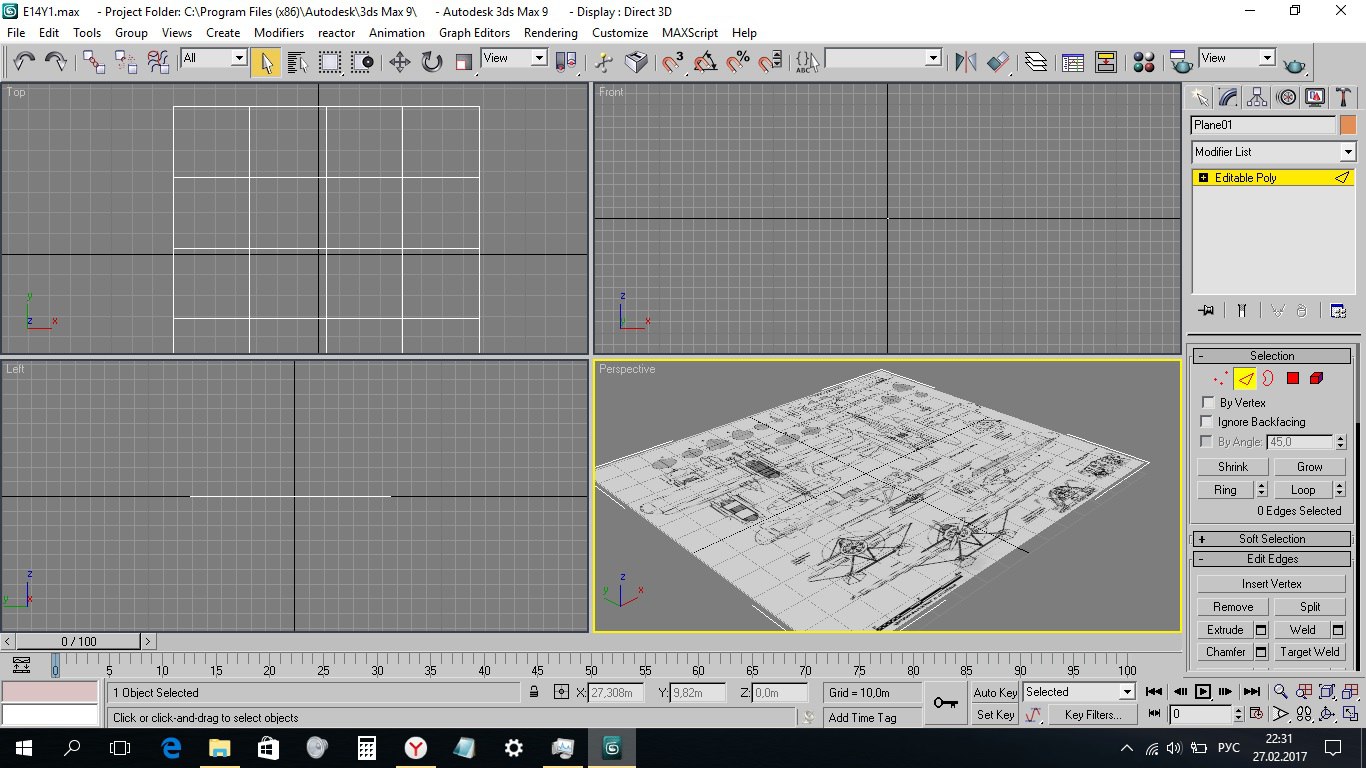Select Polygon sub-object mode red square
This screenshot has height=768, width=1366.
1292,379
